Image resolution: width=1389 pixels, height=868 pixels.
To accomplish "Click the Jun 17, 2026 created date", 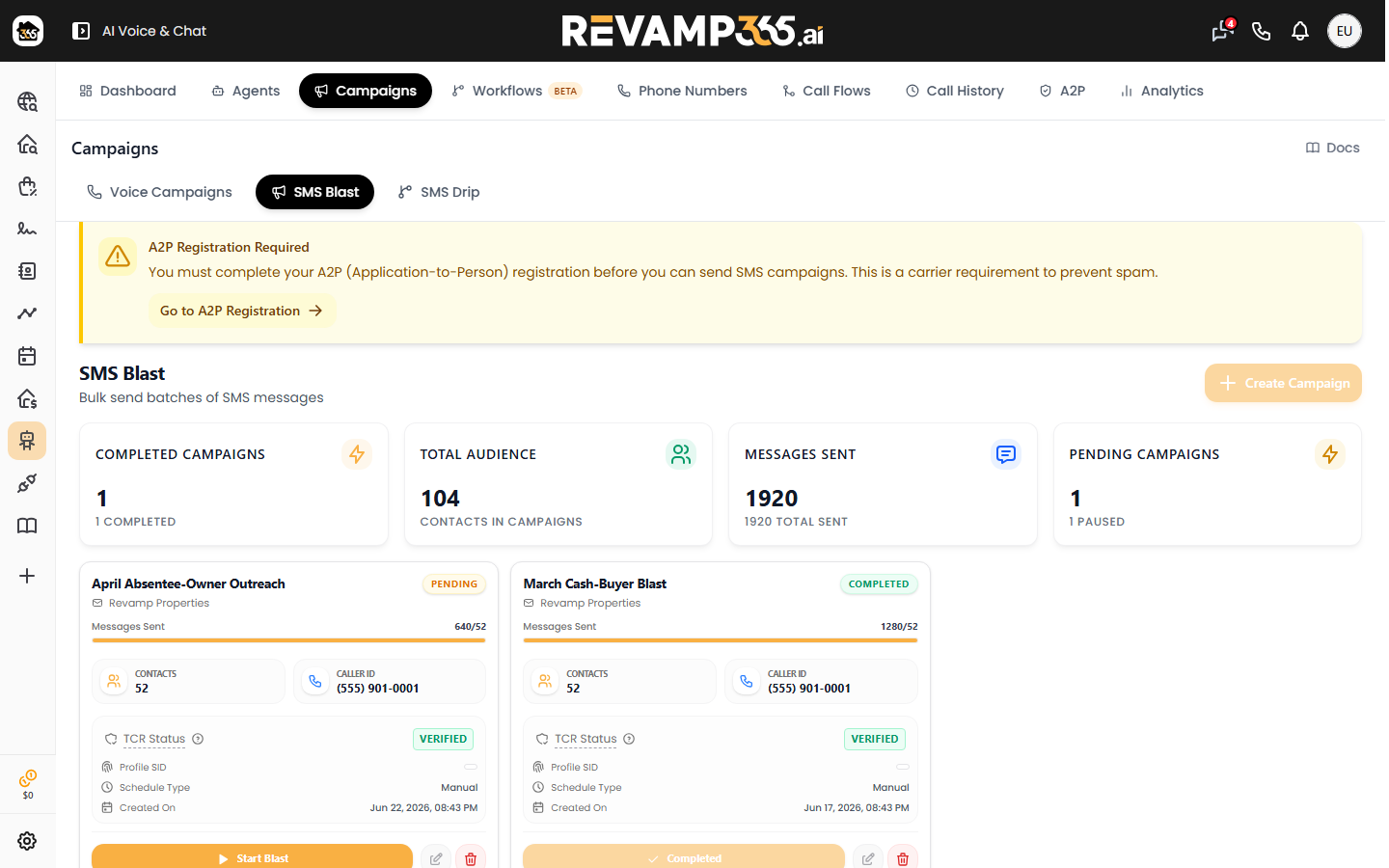I will click(857, 808).
